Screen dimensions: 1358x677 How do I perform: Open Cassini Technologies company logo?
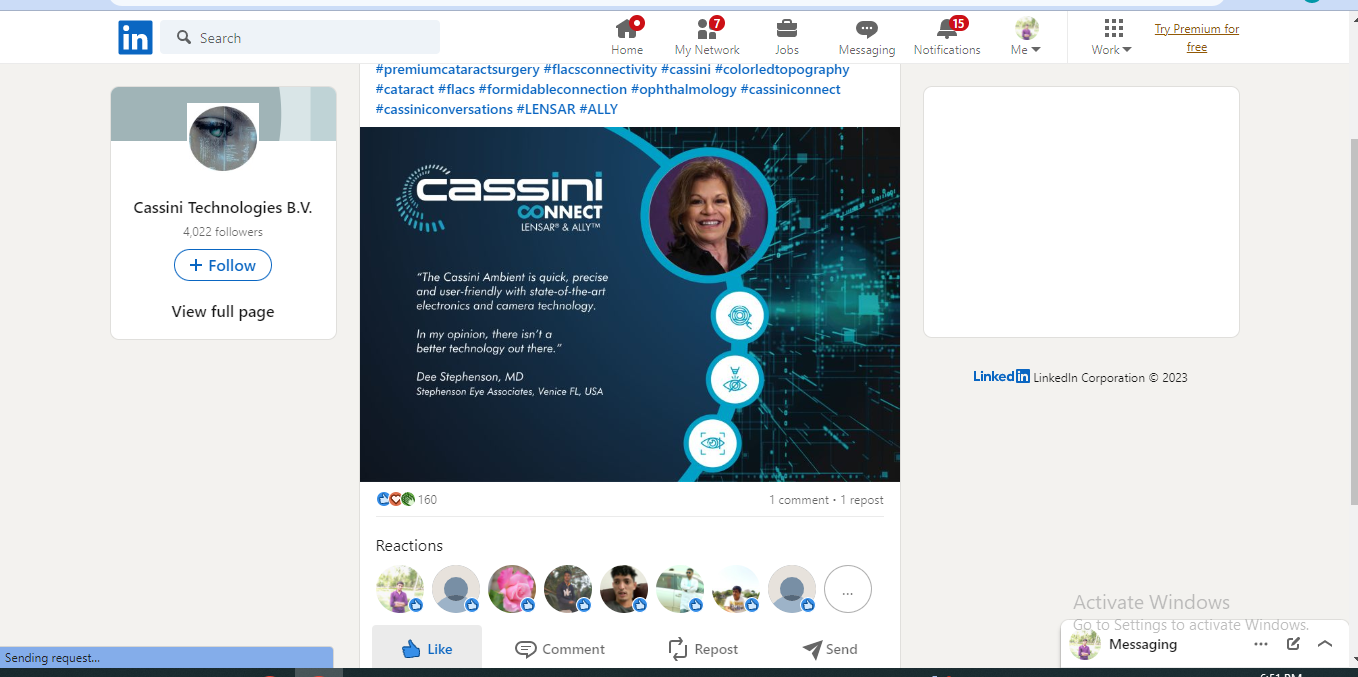(223, 138)
